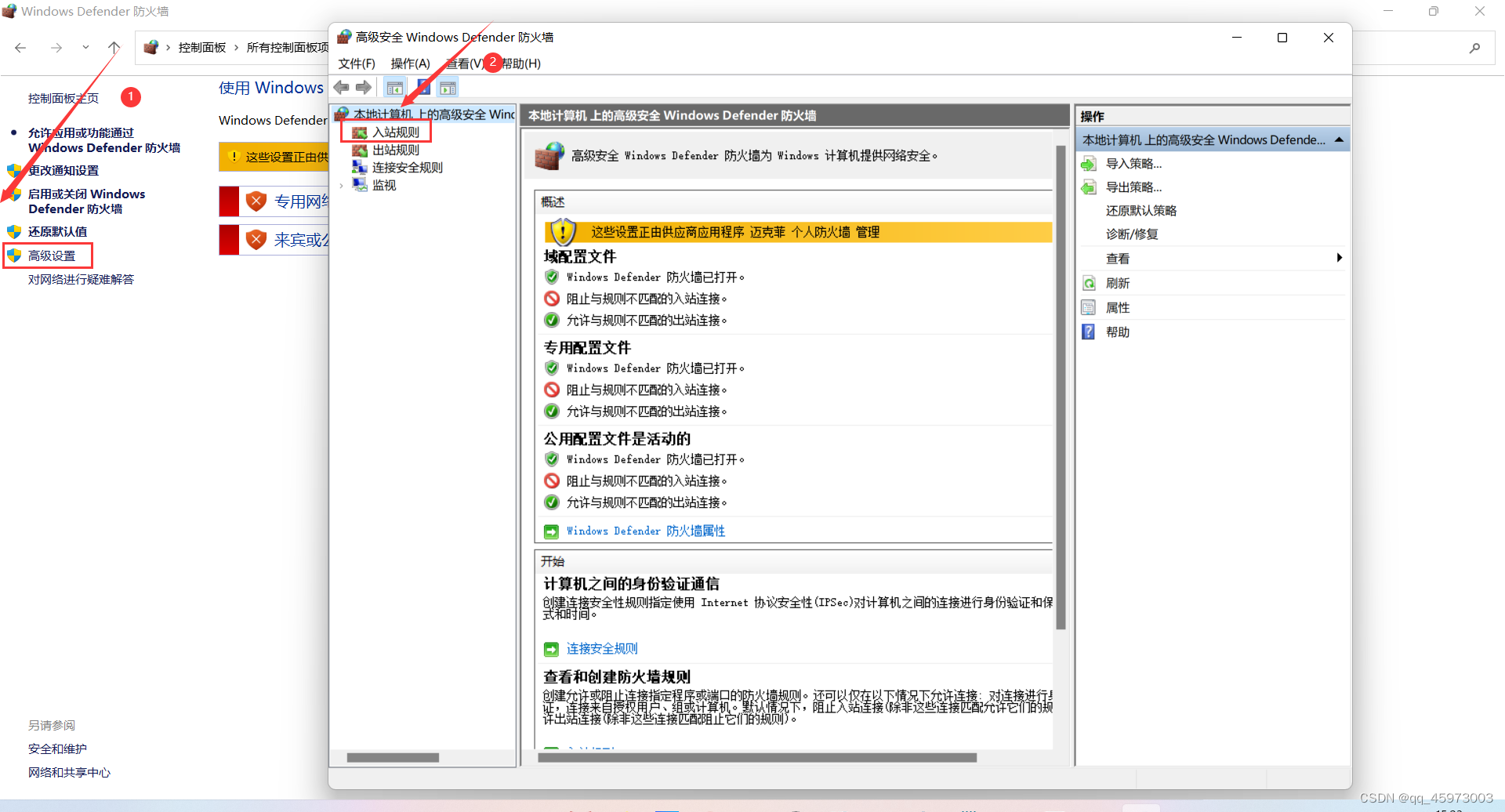Click the up arrow in the Control Panel navigation bar

click(x=114, y=48)
